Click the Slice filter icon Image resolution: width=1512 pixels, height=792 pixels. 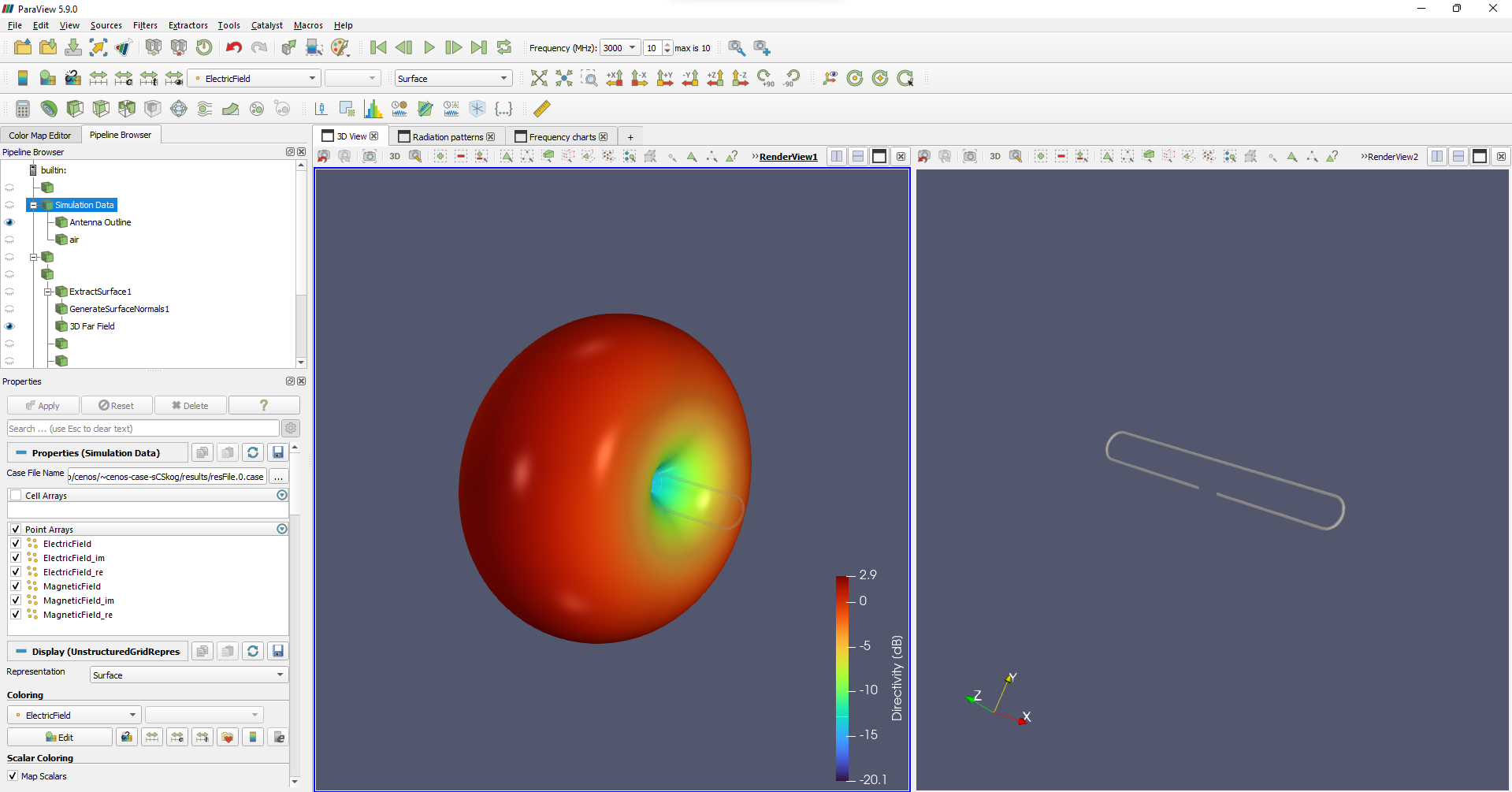pos(101,109)
